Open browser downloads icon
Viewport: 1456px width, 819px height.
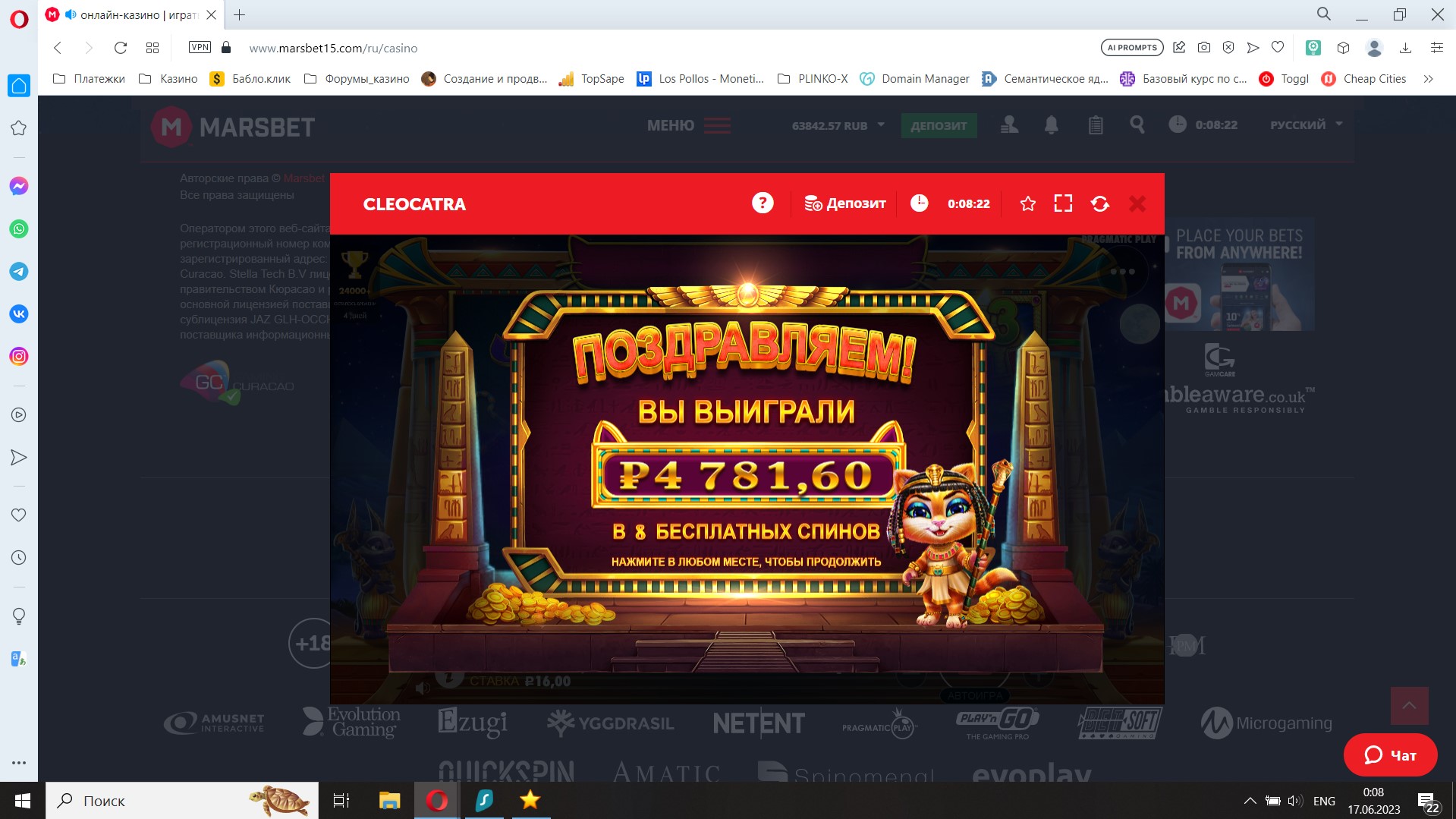(x=1405, y=48)
